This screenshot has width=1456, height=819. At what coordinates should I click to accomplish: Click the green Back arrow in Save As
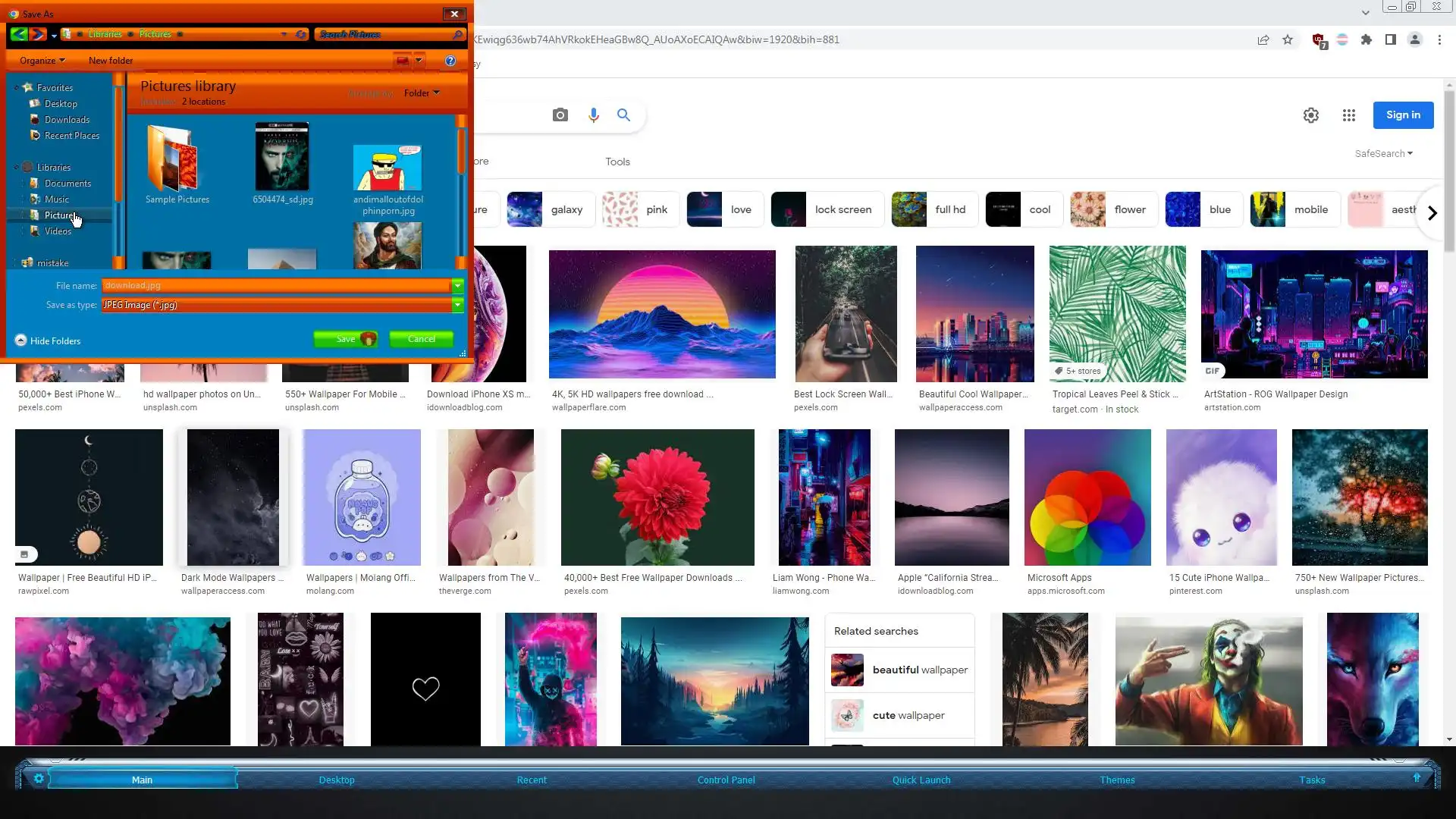(19, 34)
